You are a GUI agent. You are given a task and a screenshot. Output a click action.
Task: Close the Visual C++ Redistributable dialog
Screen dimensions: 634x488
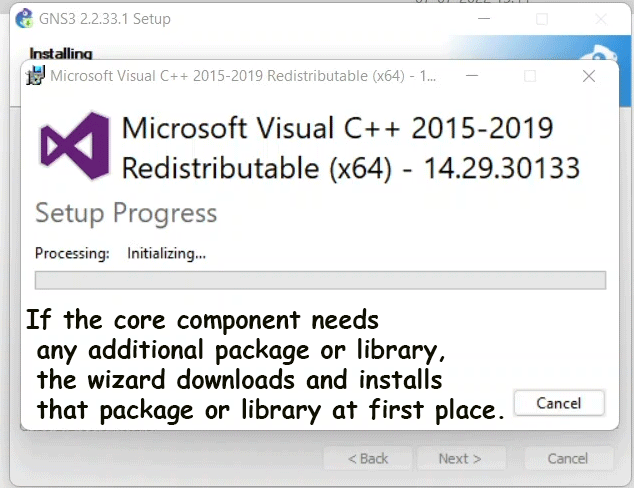[x=589, y=76]
